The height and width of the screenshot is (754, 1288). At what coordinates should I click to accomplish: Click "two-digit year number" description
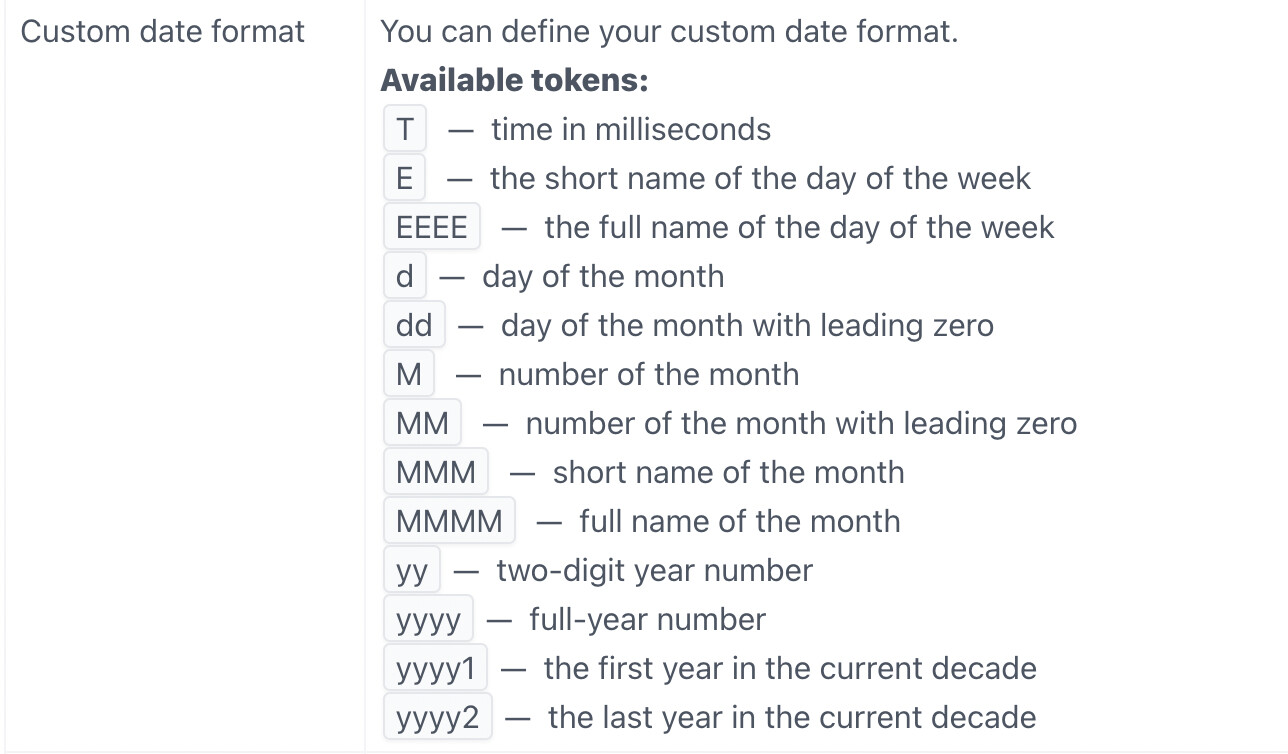pyautogui.click(x=654, y=571)
